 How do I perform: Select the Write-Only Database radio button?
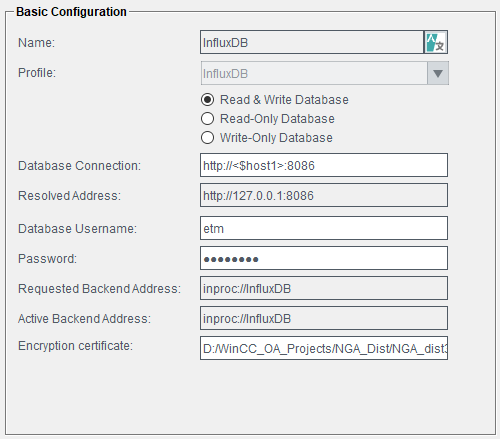[x=207, y=138]
